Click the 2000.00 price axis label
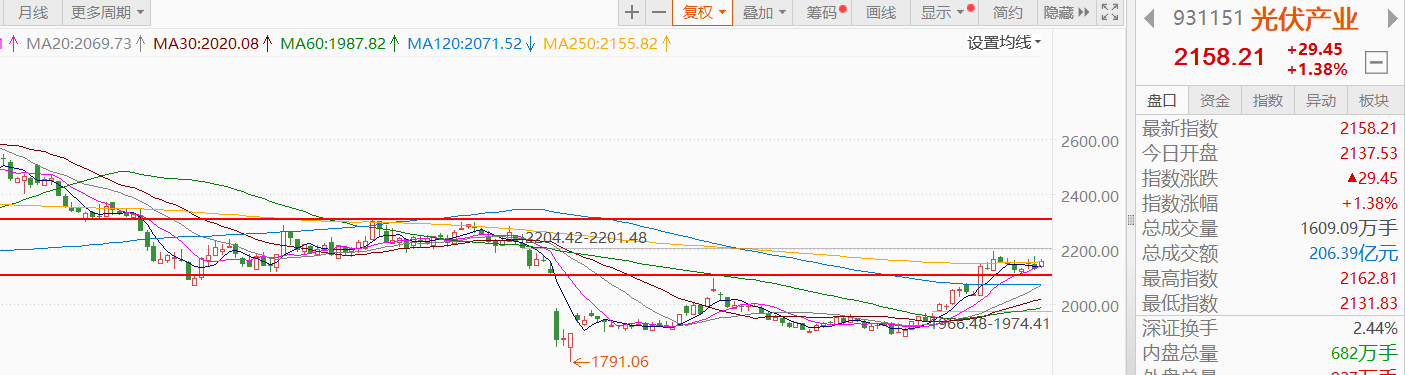Image resolution: width=1405 pixels, height=375 pixels. [x=1089, y=306]
